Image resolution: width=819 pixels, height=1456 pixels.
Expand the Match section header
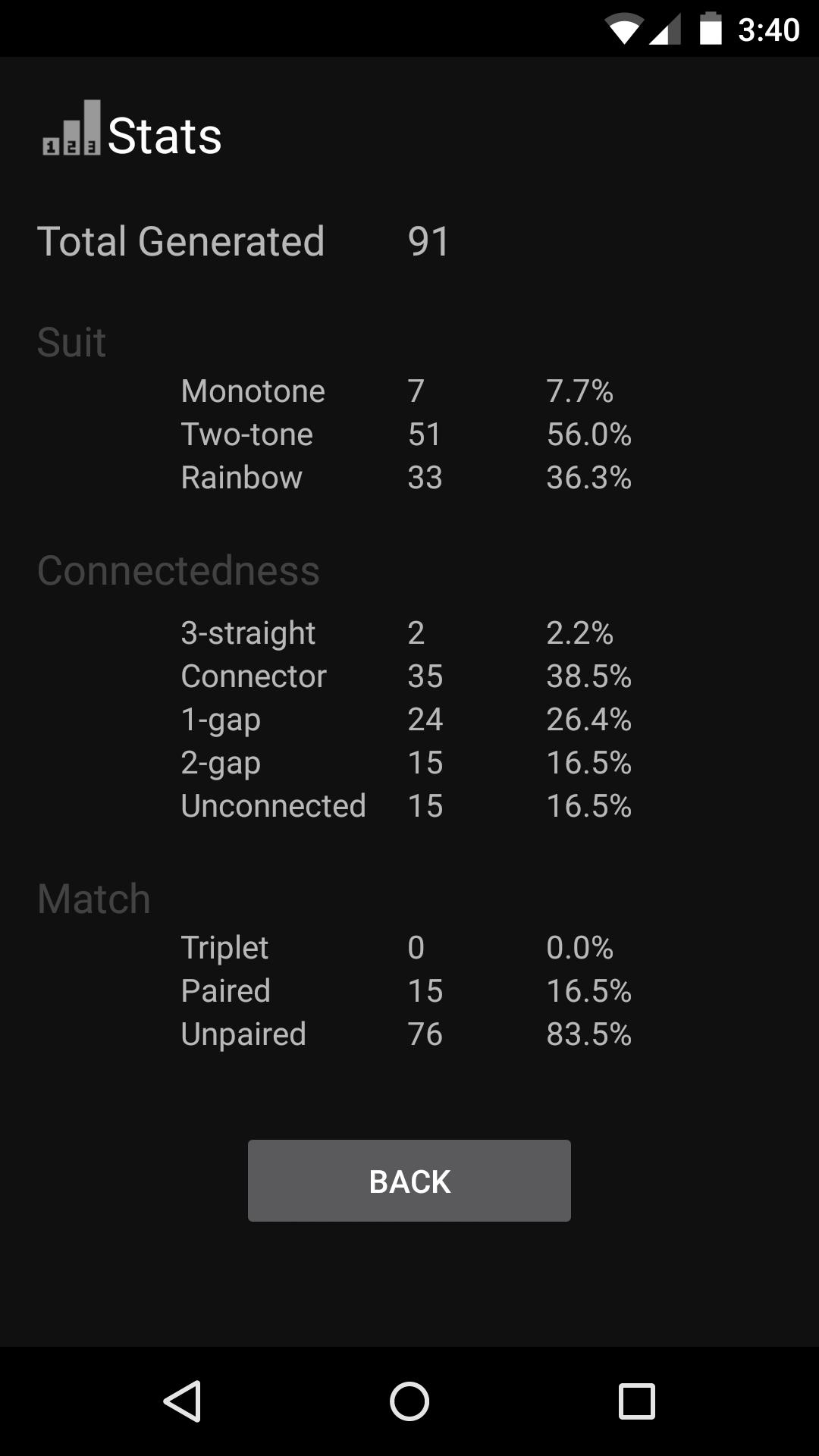93,898
